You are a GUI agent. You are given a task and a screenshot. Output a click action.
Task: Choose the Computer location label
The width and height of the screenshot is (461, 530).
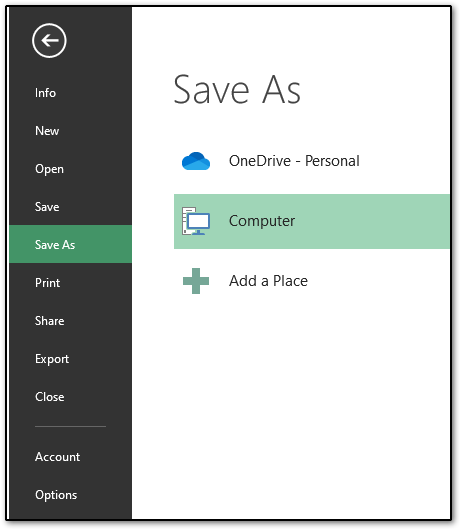coord(262,221)
